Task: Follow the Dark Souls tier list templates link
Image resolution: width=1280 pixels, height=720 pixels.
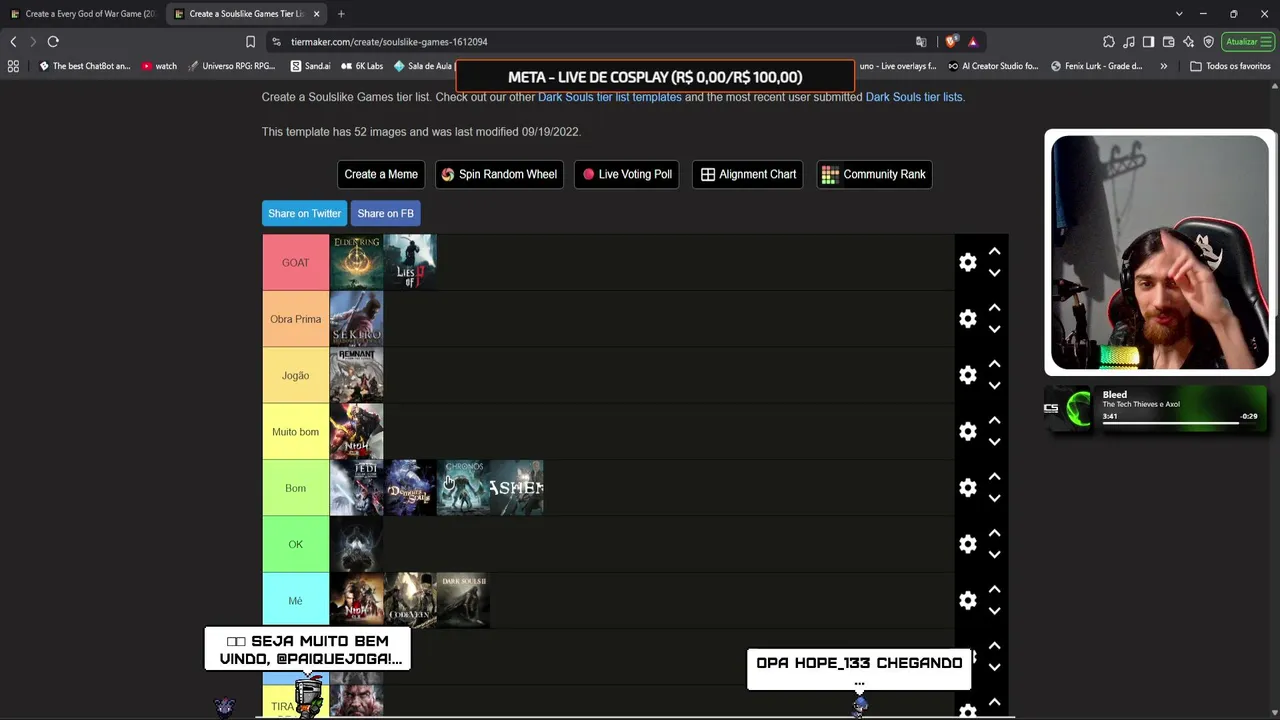Action: pos(610,97)
